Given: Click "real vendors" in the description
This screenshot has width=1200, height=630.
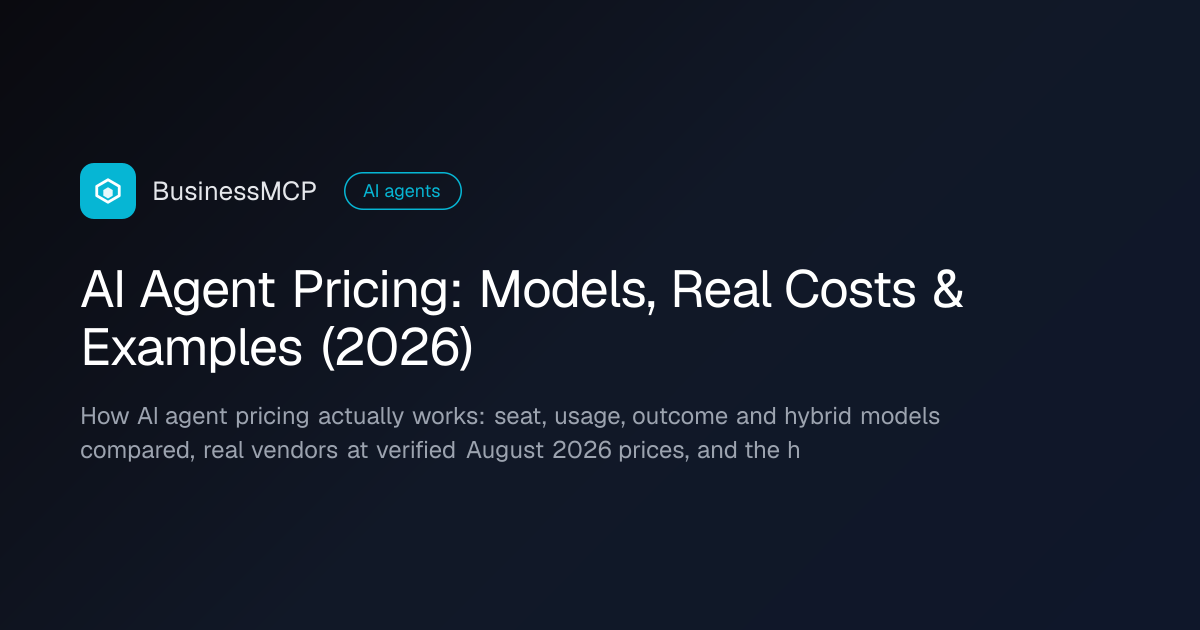Looking at the screenshot, I should [271, 450].
